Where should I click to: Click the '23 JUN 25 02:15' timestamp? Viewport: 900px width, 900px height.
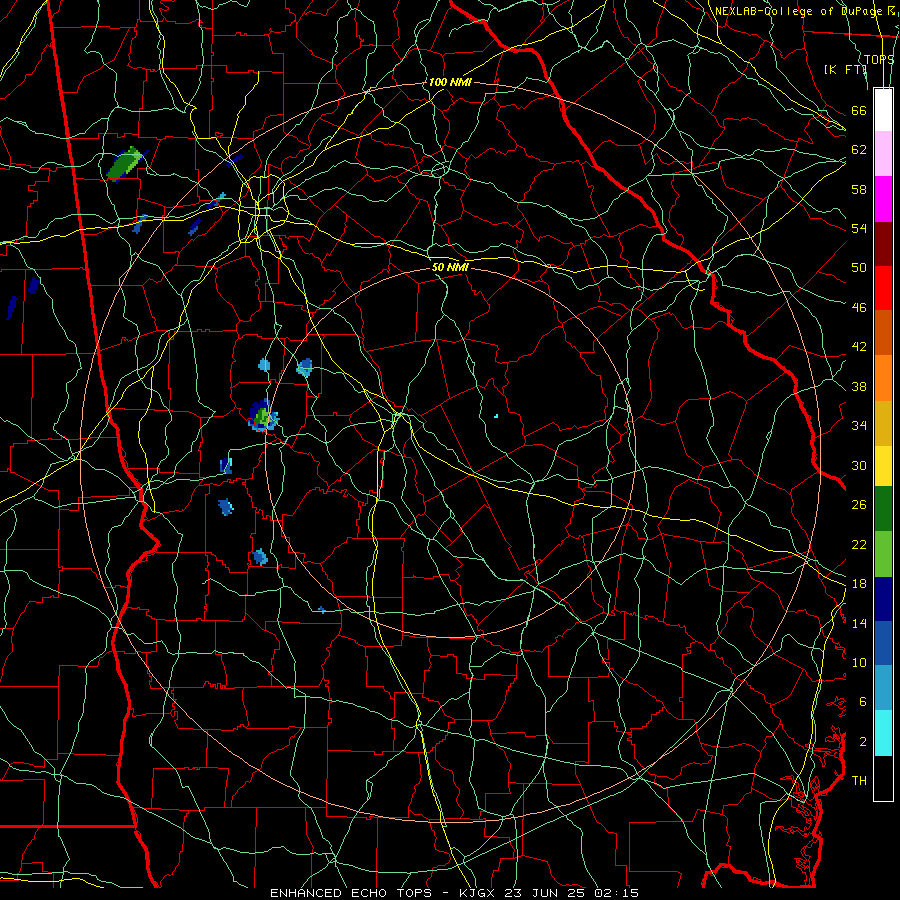(x=572, y=893)
